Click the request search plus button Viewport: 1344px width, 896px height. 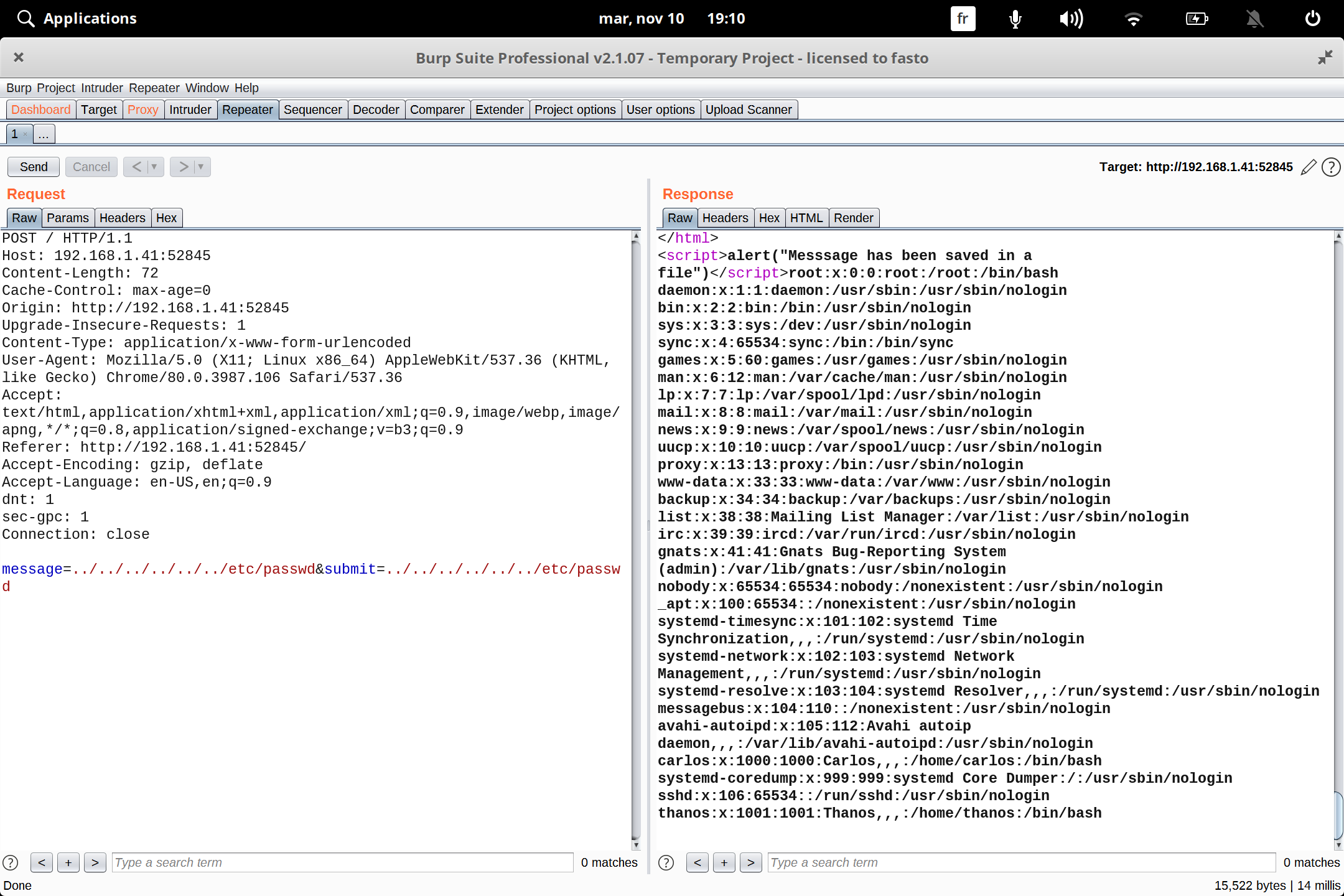click(x=68, y=862)
